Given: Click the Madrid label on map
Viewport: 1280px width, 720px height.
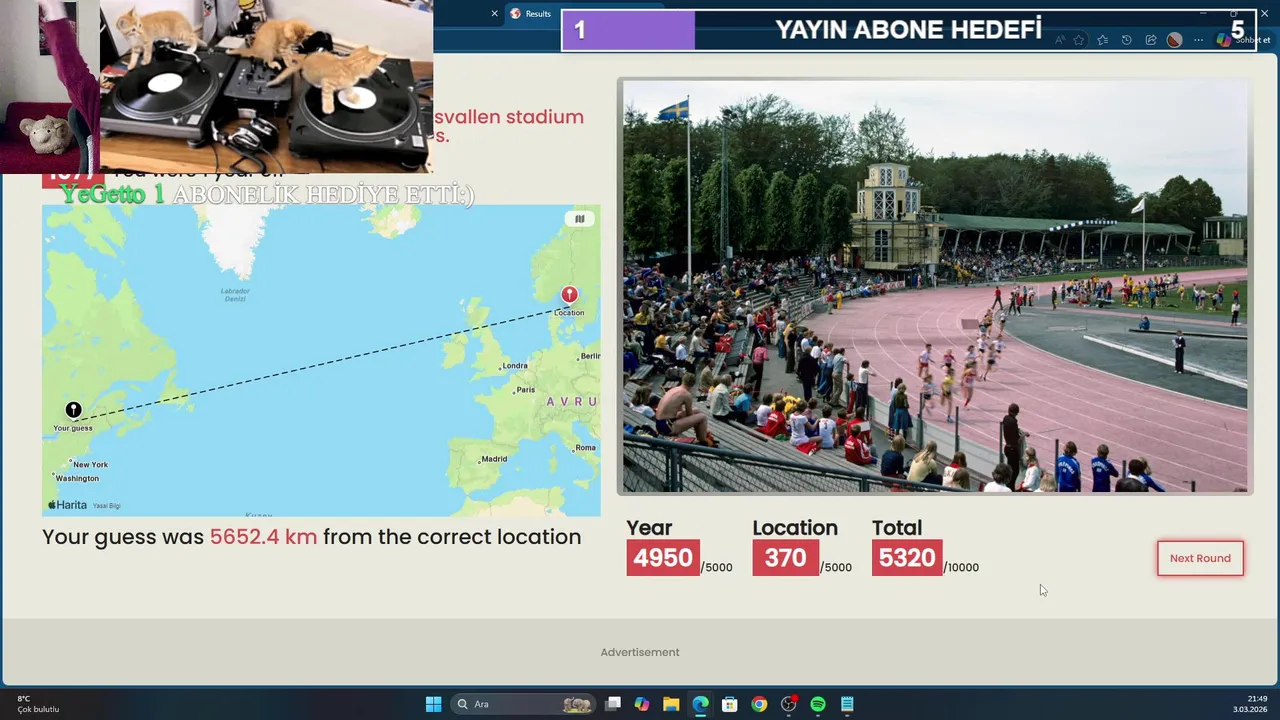Looking at the screenshot, I should point(494,459).
